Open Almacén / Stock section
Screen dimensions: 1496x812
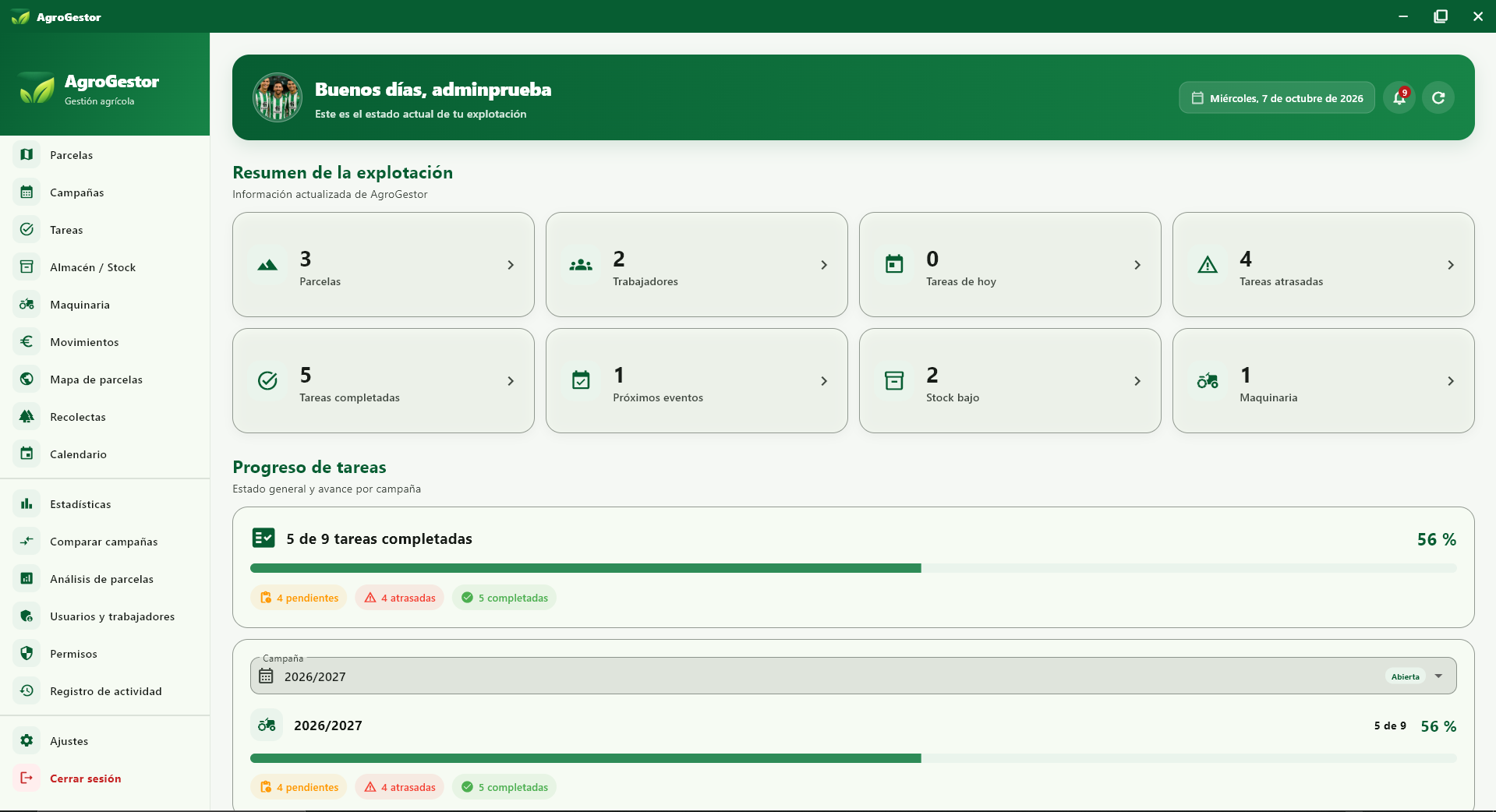coord(104,267)
